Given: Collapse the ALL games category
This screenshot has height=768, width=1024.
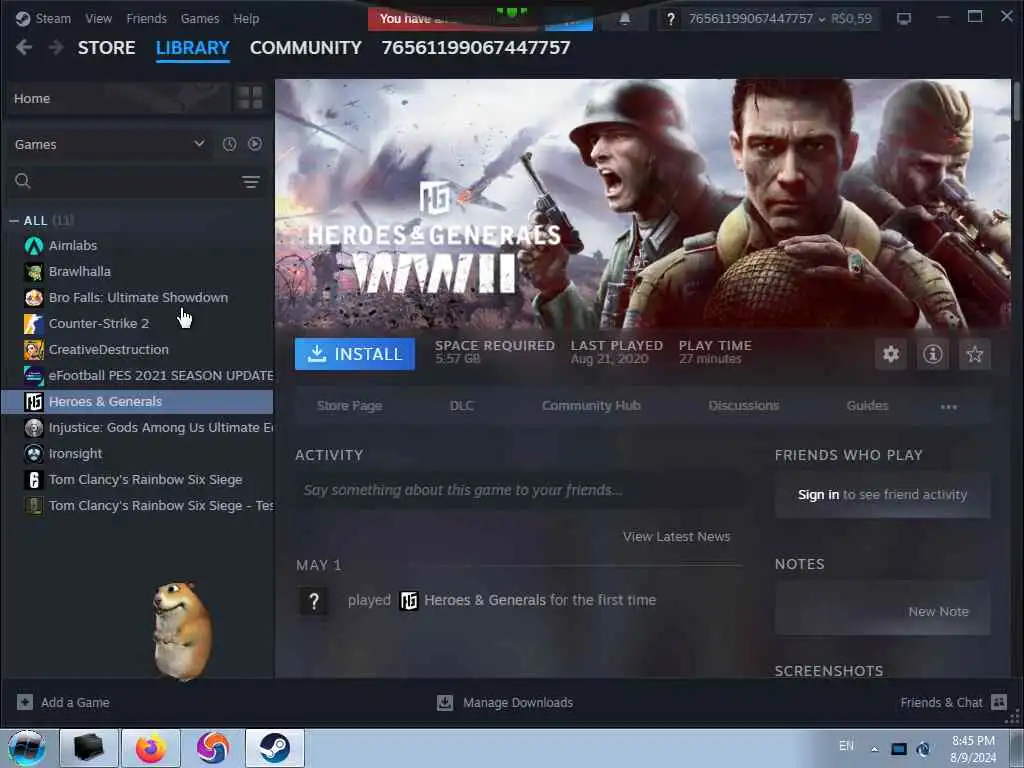Looking at the screenshot, I should point(14,221).
